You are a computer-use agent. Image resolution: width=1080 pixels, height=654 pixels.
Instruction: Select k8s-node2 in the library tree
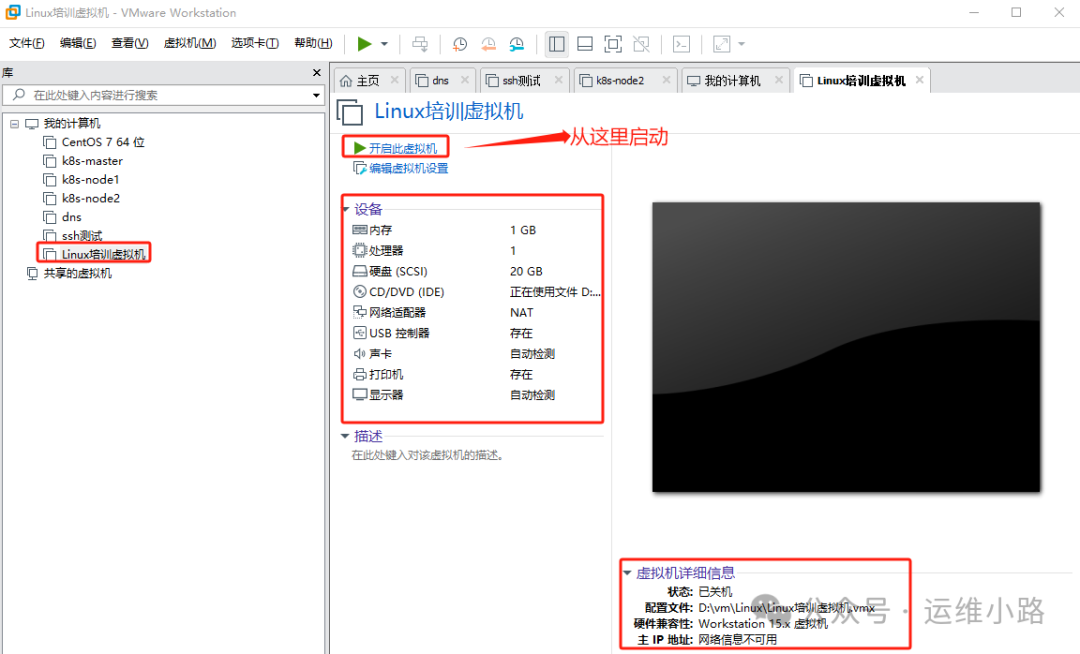click(x=81, y=198)
